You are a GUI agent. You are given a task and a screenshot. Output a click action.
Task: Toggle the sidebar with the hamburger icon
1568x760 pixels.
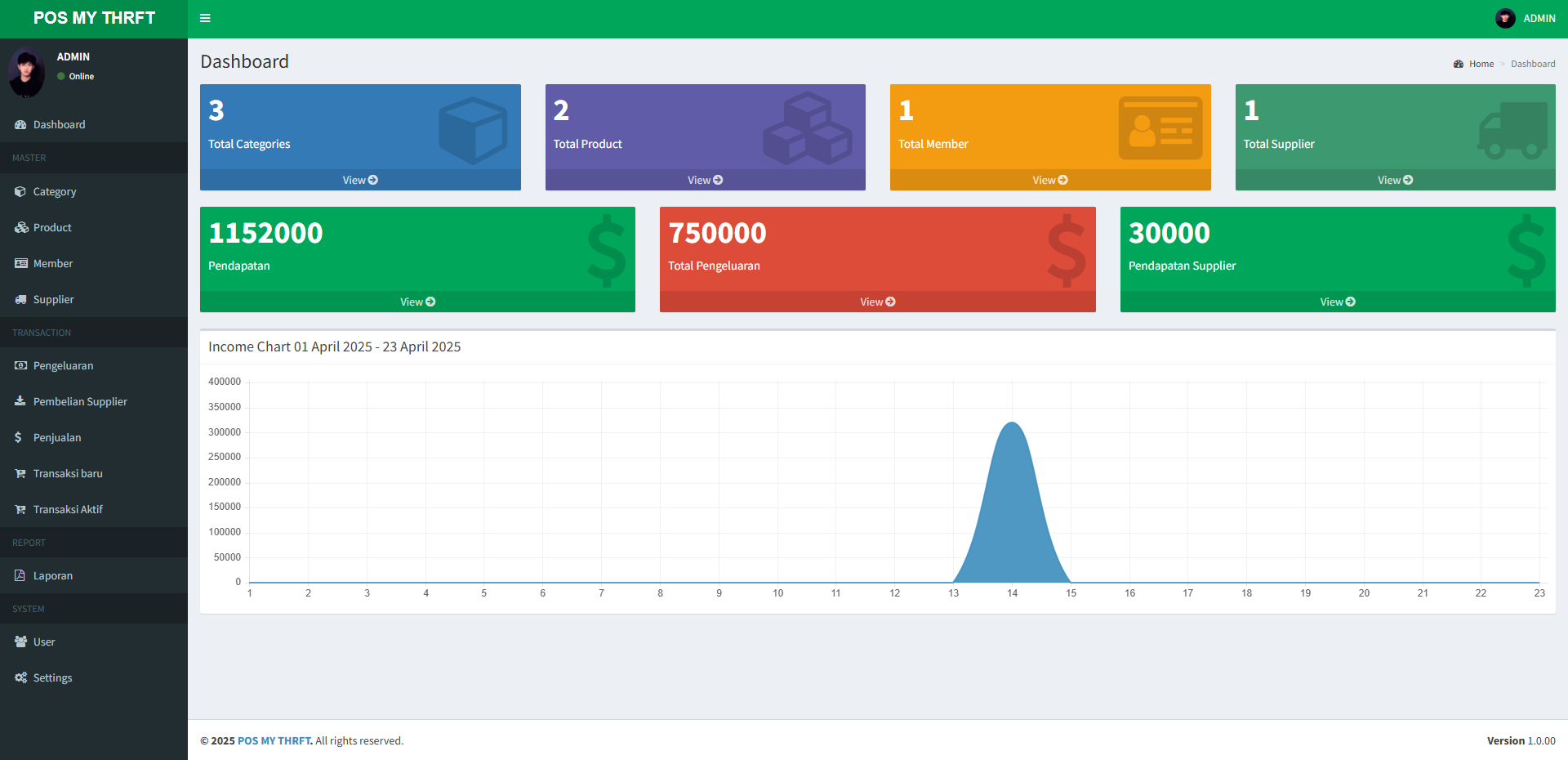[205, 18]
